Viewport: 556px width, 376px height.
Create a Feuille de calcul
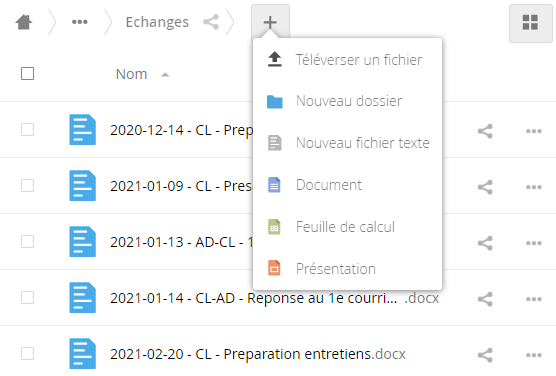click(347, 227)
